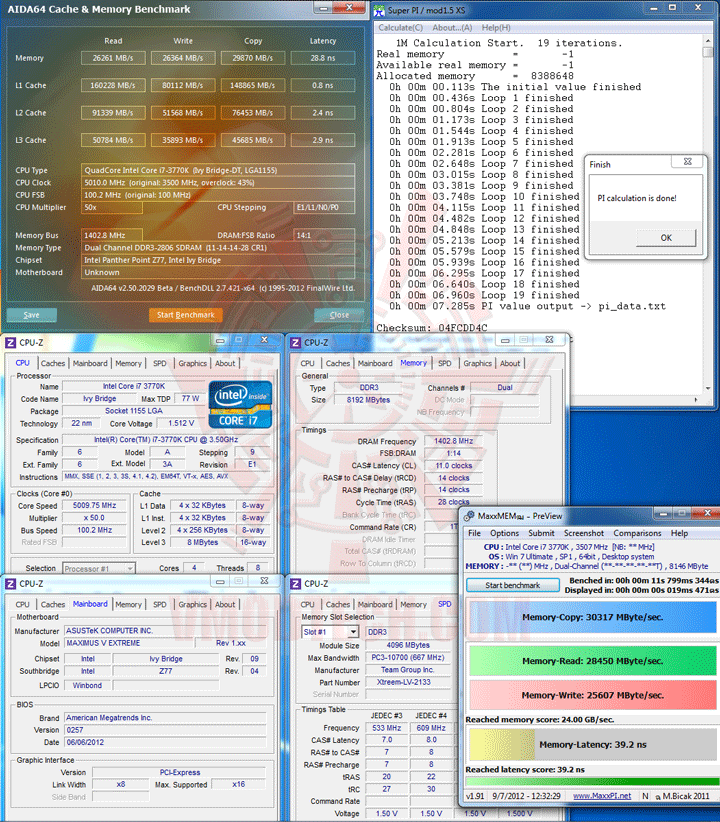Close the MaxxMEM PreView window

point(707,513)
